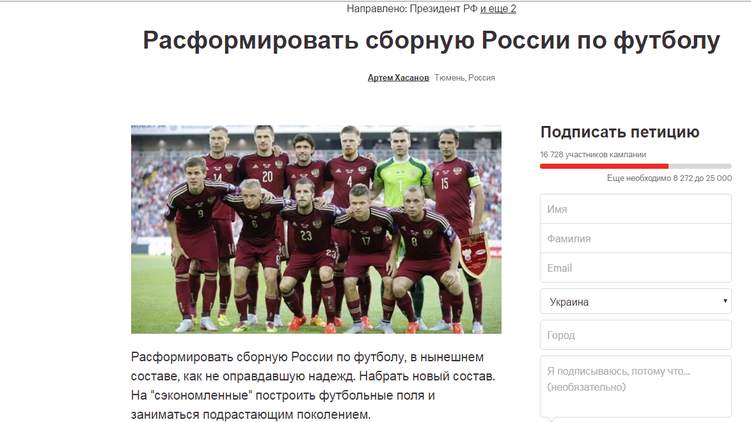This screenshot has width=751, height=422.
Task: Click the petition title 'Расформировать сборную России по футболу'
Action: pos(431,40)
